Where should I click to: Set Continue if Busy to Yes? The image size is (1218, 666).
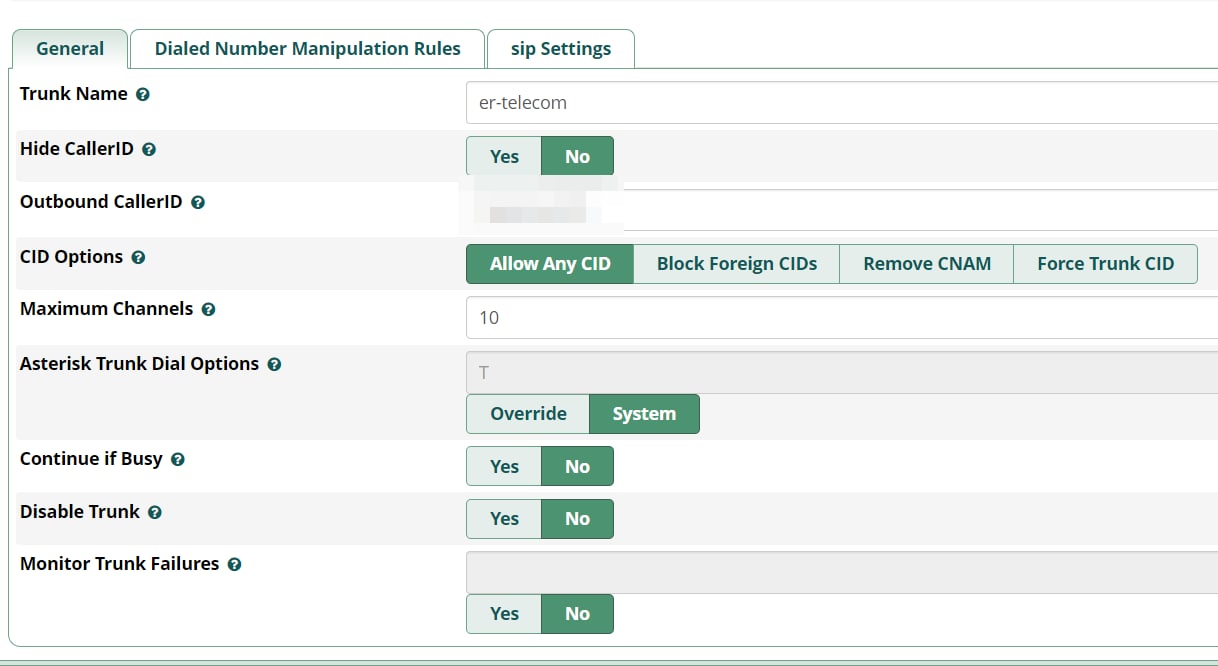click(504, 466)
